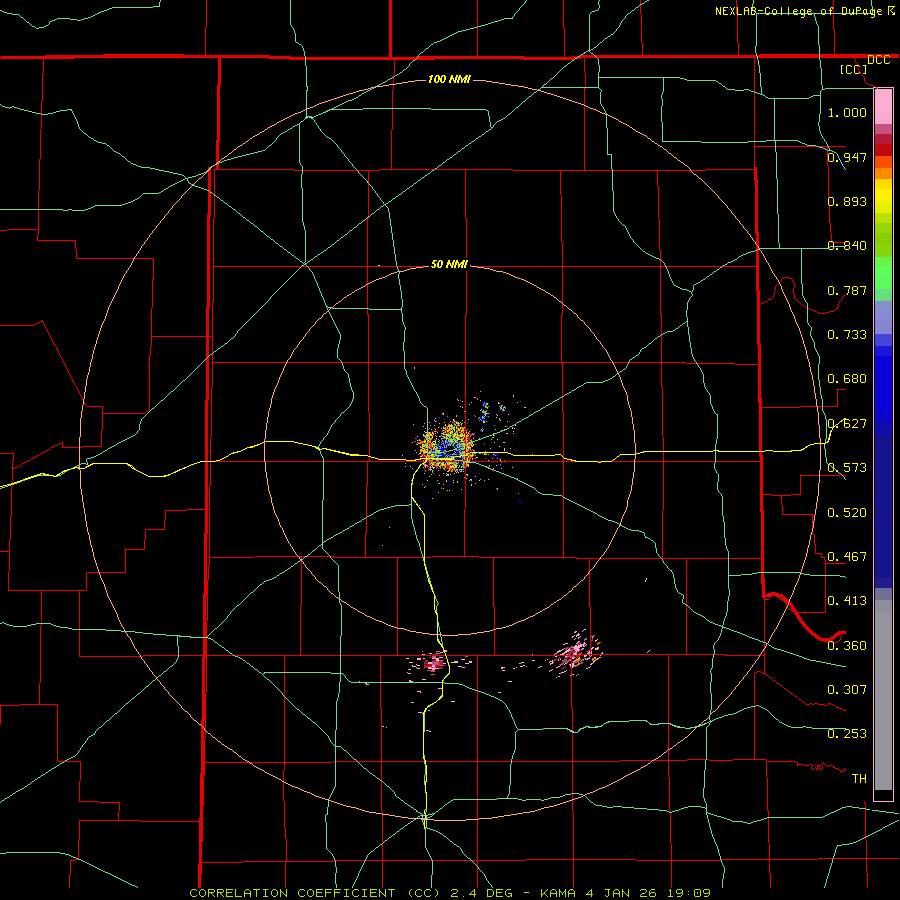Click the CORRELATION COEFFICIENT (CC) 2.4 DEG caption
This screenshot has height=900, width=900.
point(352,893)
